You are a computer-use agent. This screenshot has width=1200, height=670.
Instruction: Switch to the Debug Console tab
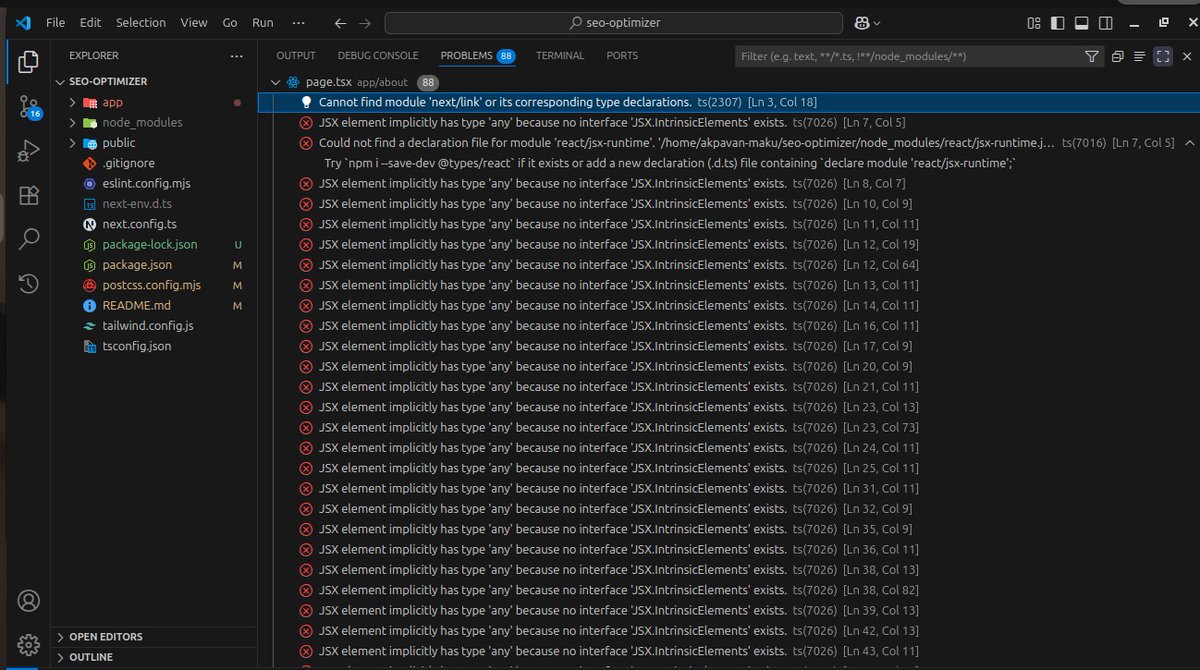(x=378, y=56)
